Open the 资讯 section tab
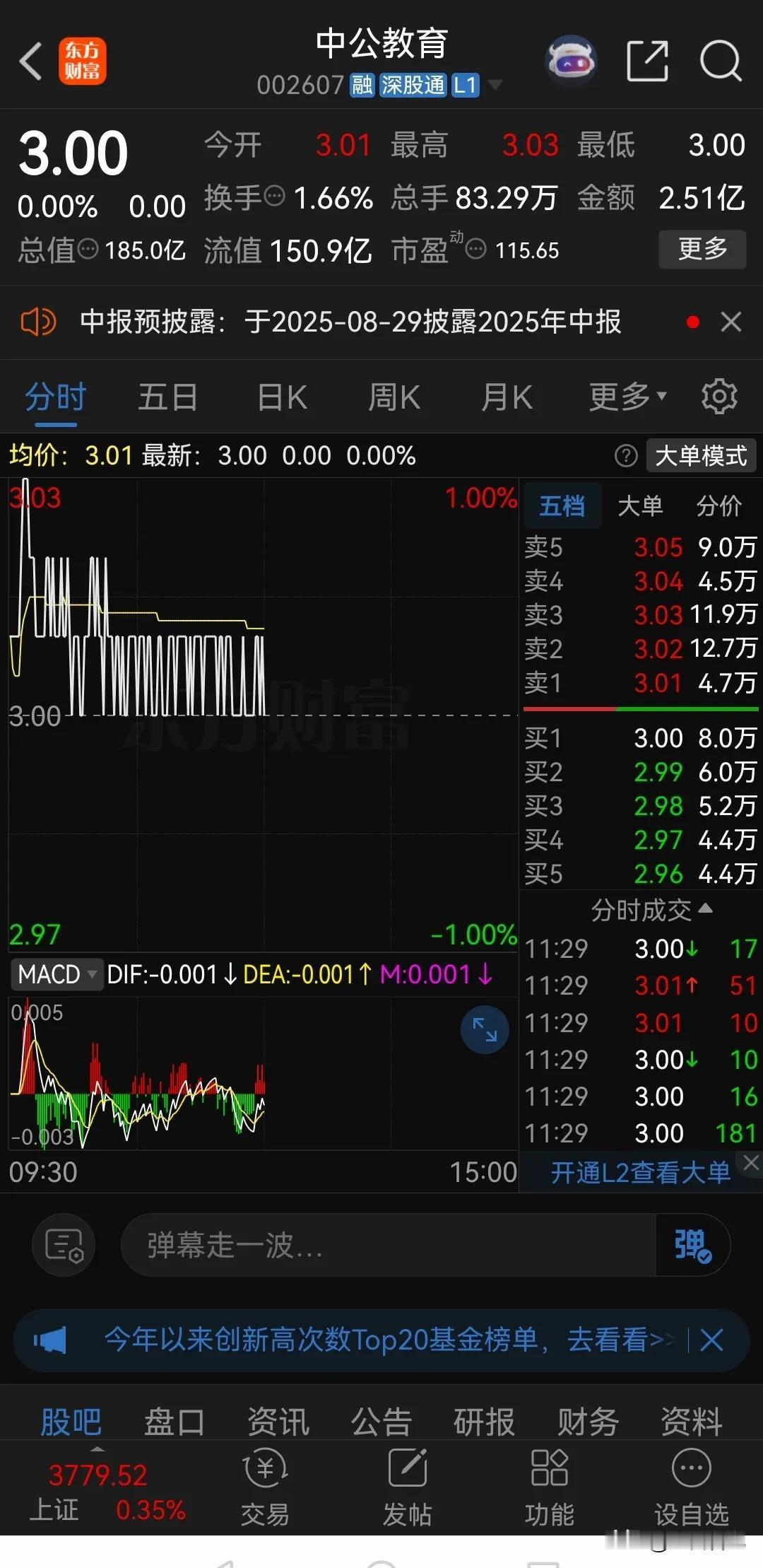This screenshot has height=1568, width=763. coord(278,1422)
